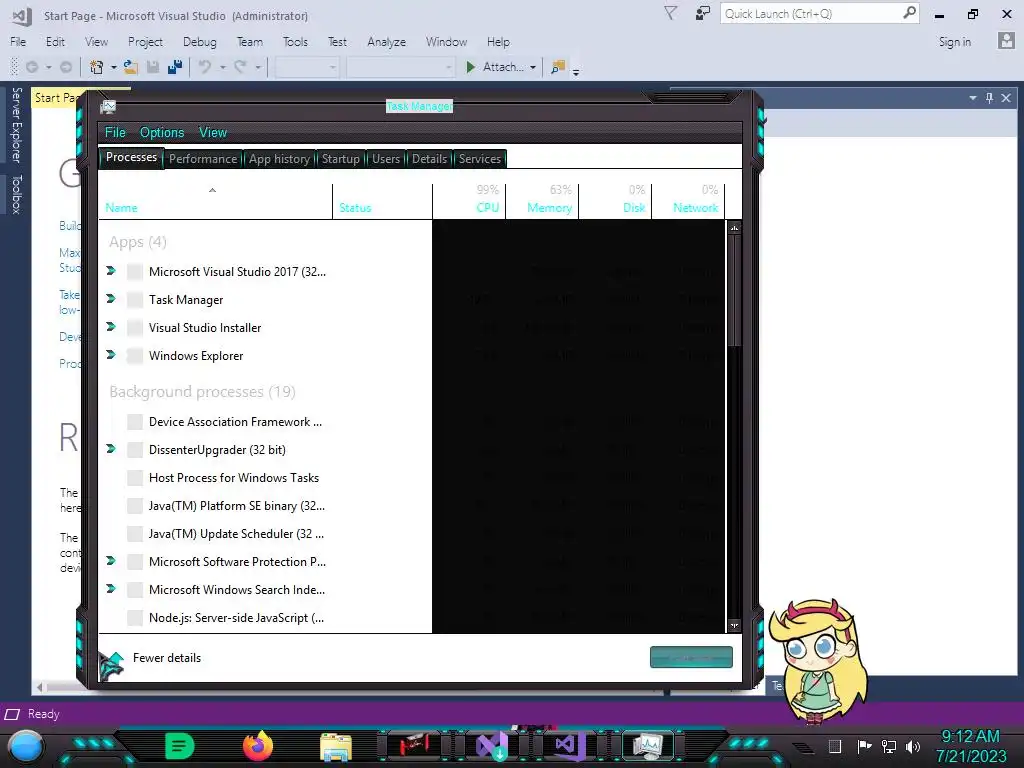The width and height of the screenshot is (1024, 768).
Task: Open the Attach button dropdown arrow
Action: 533,67
